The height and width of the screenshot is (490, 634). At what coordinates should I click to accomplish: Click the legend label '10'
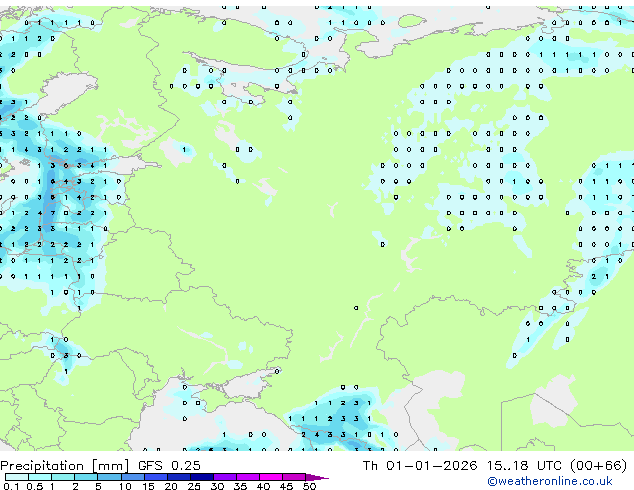pos(125,486)
